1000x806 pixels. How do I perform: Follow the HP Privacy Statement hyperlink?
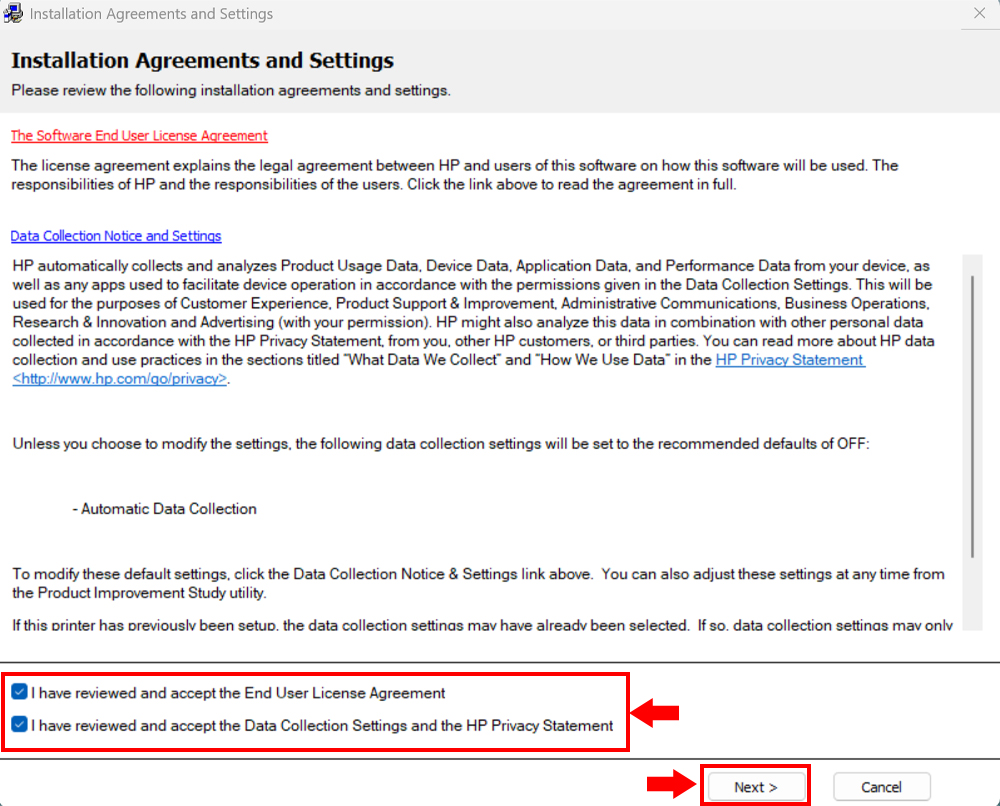pos(789,360)
